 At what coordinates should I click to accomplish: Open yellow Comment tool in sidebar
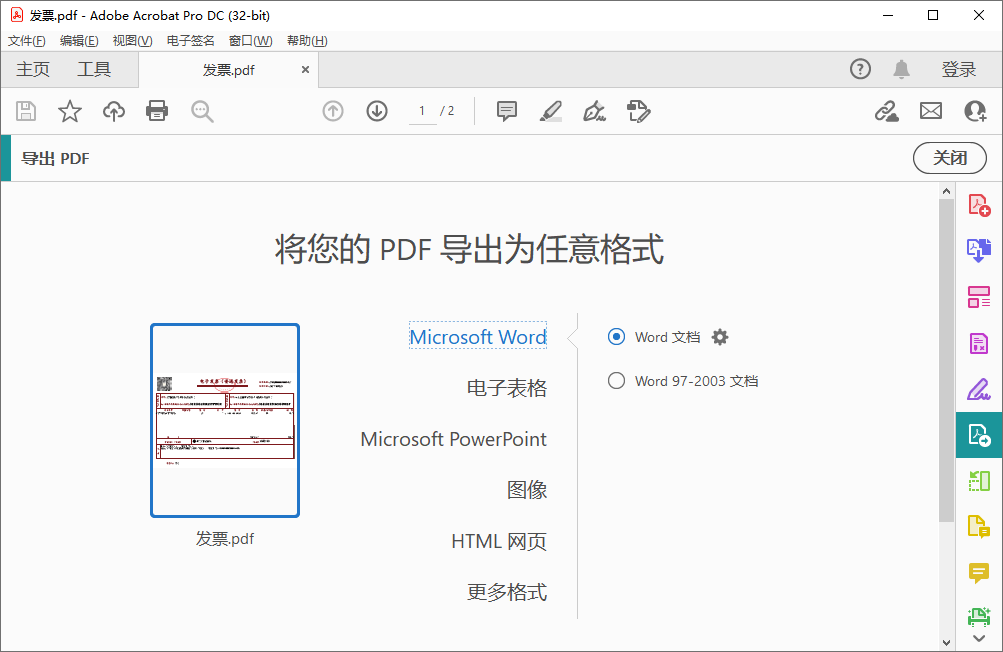click(979, 573)
